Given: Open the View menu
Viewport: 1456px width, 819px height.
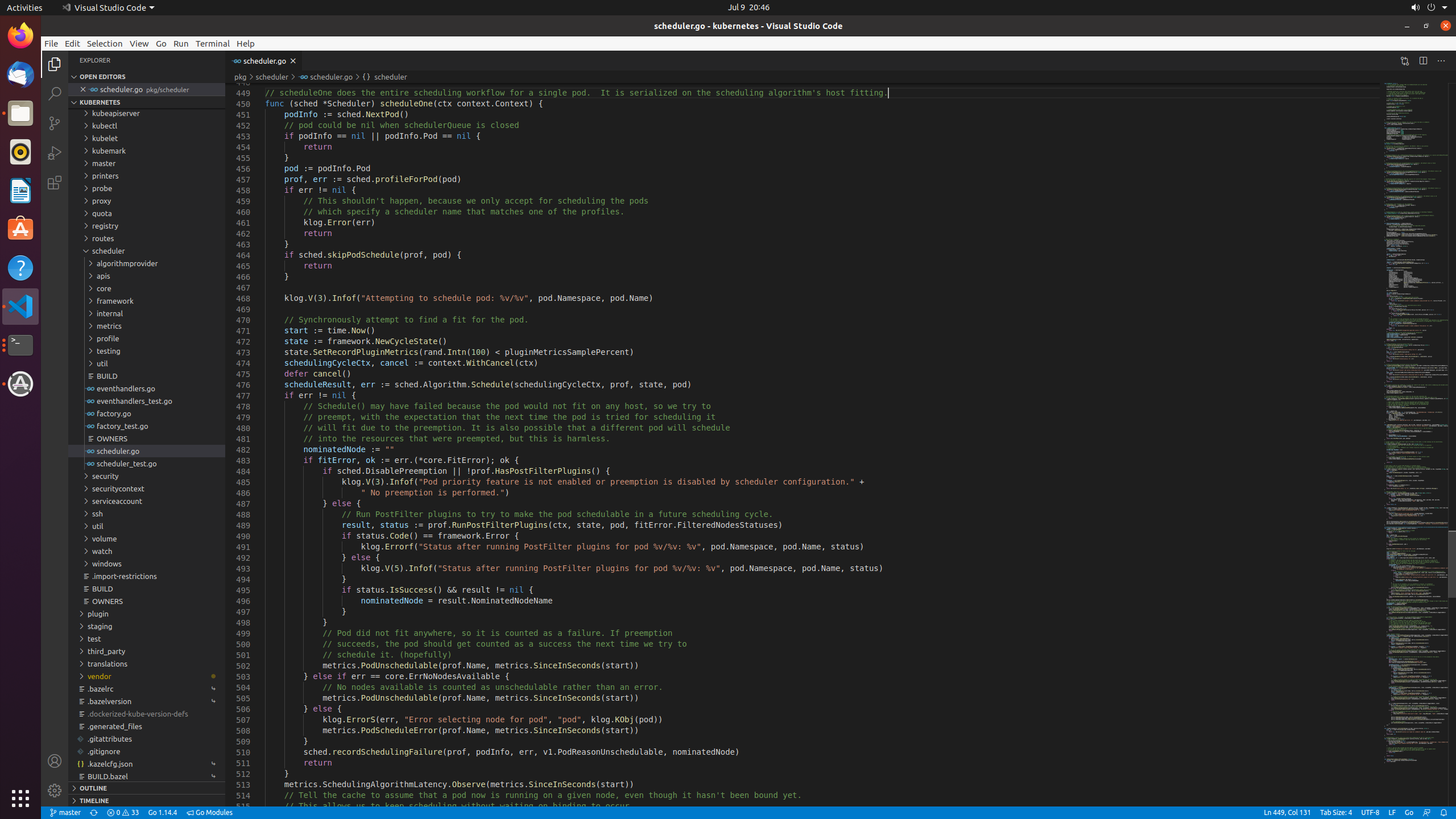Looking at the screenshot, I should click(139, 44).
